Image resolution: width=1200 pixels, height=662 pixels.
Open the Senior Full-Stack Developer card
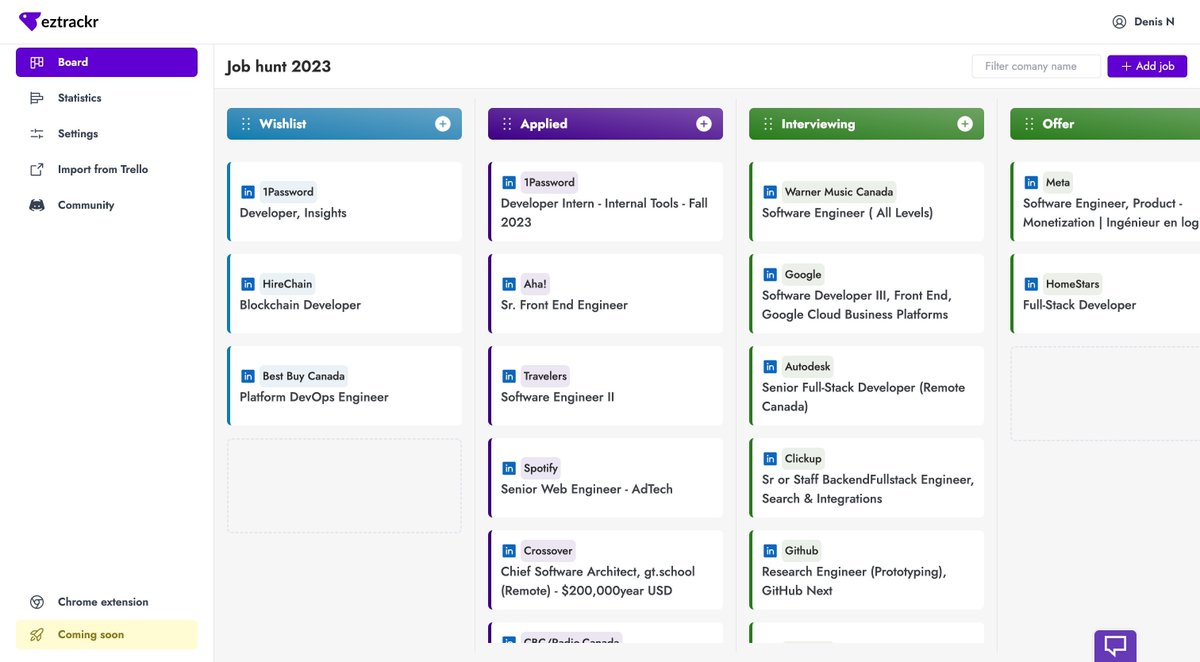tap(866, 386)
